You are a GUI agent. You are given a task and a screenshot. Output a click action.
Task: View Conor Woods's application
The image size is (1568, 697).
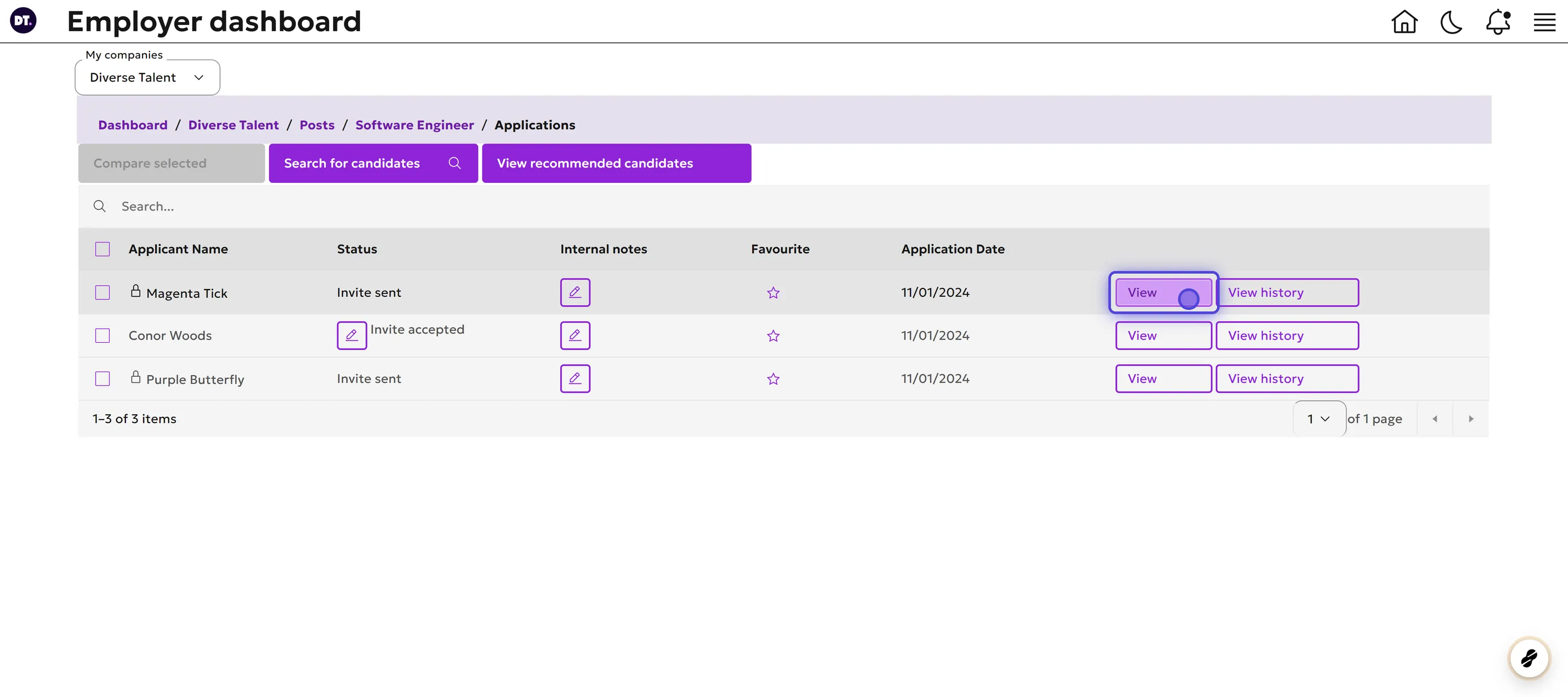(x=1163, y=335)
